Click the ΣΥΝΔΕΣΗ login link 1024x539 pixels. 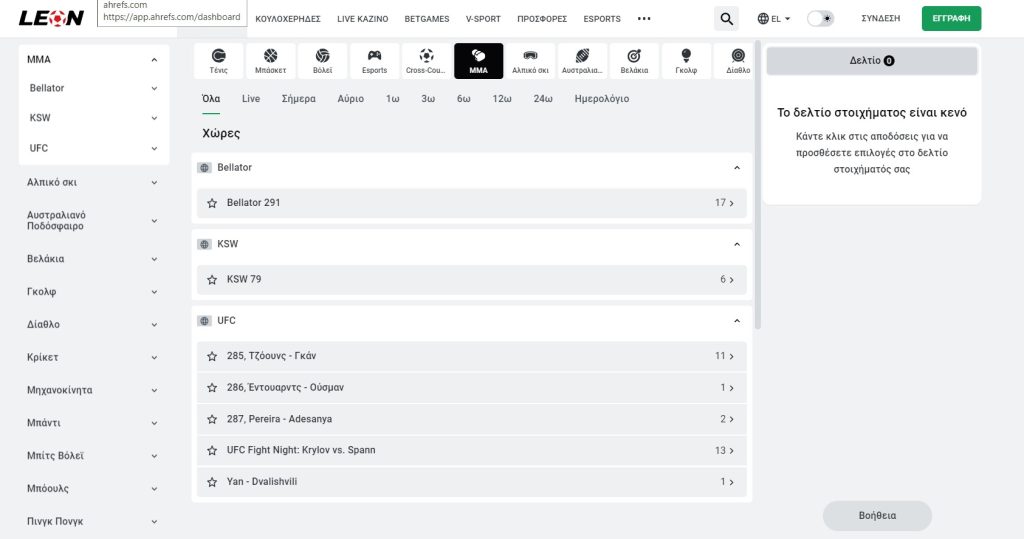[880, 18]
